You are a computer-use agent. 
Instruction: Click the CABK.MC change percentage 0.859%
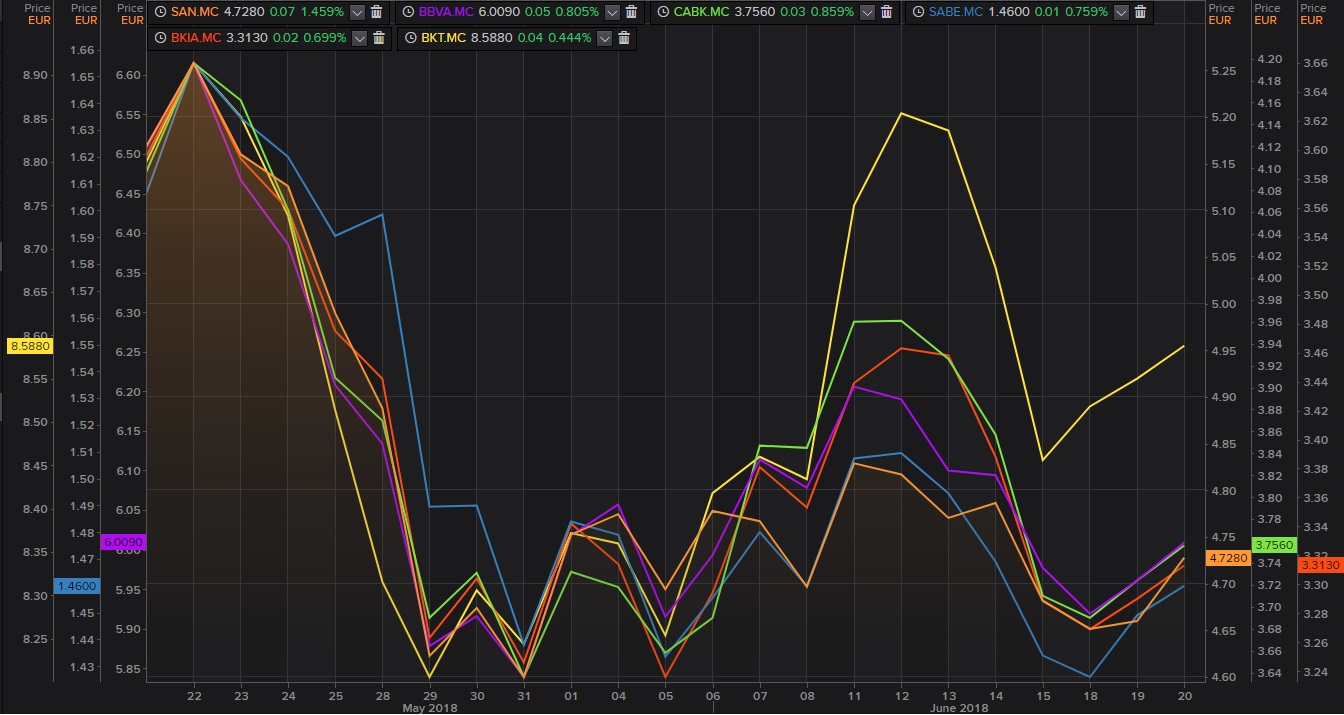coord(832,12)
